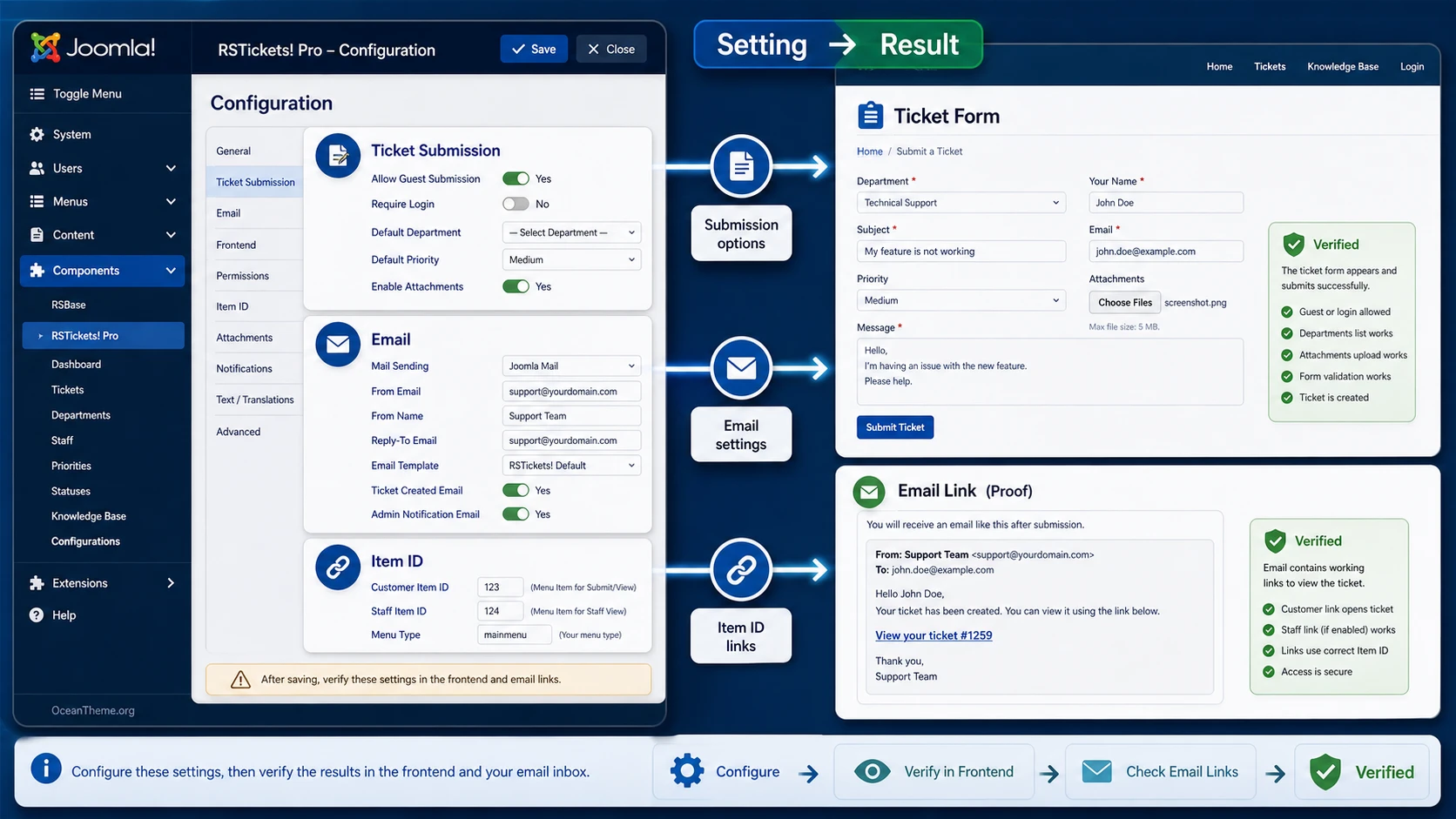Click the Item ID links chain circle icon

pos(741,569)
